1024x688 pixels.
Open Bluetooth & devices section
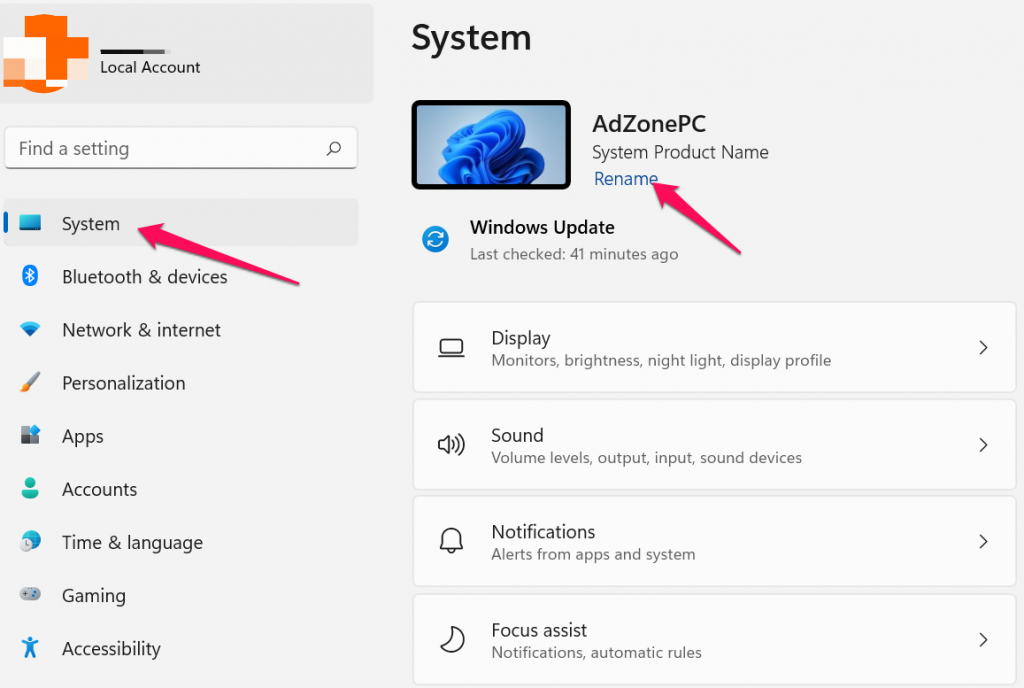[144, 277]
